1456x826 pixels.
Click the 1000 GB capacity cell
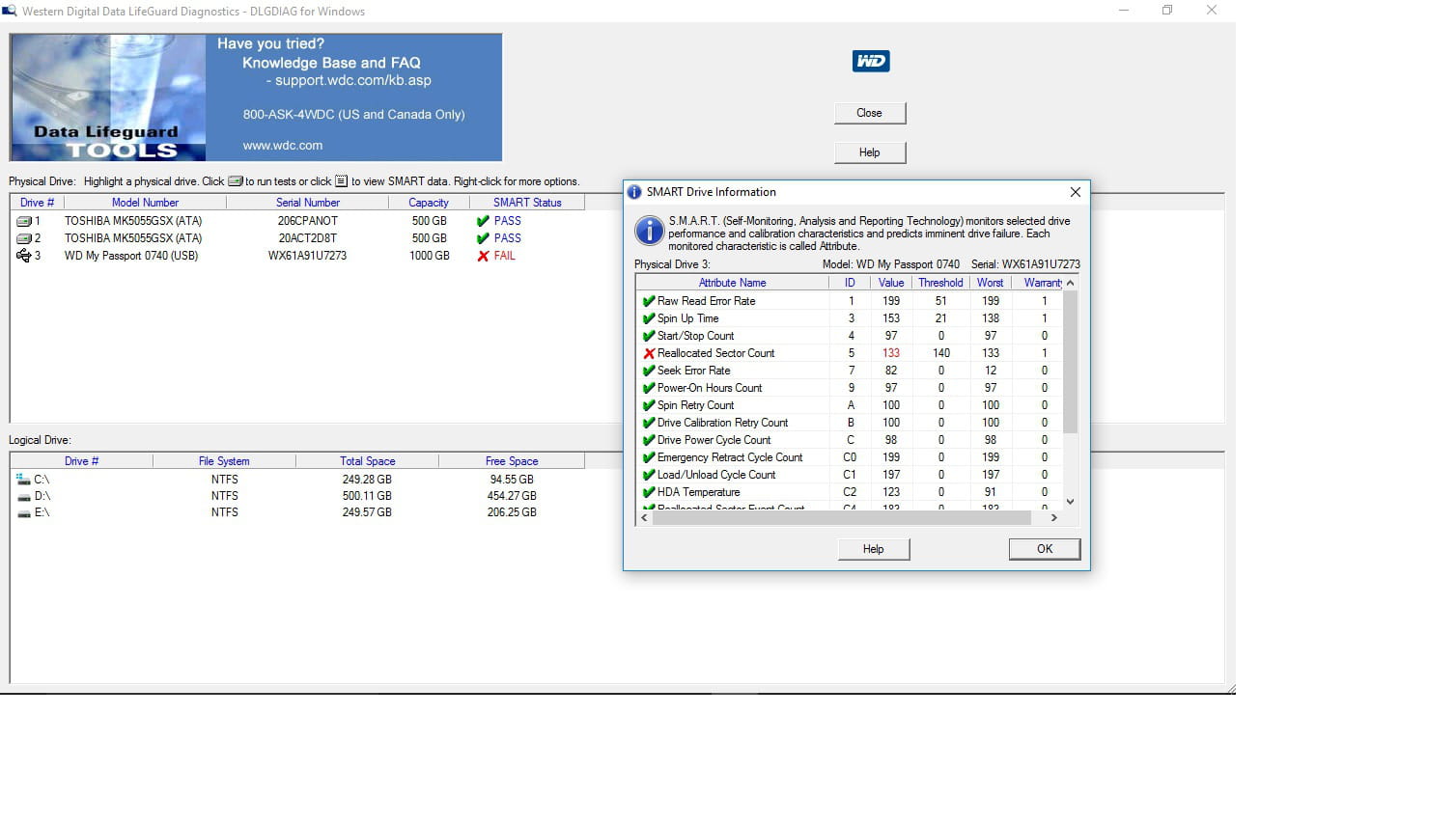(x=429, y=256)
